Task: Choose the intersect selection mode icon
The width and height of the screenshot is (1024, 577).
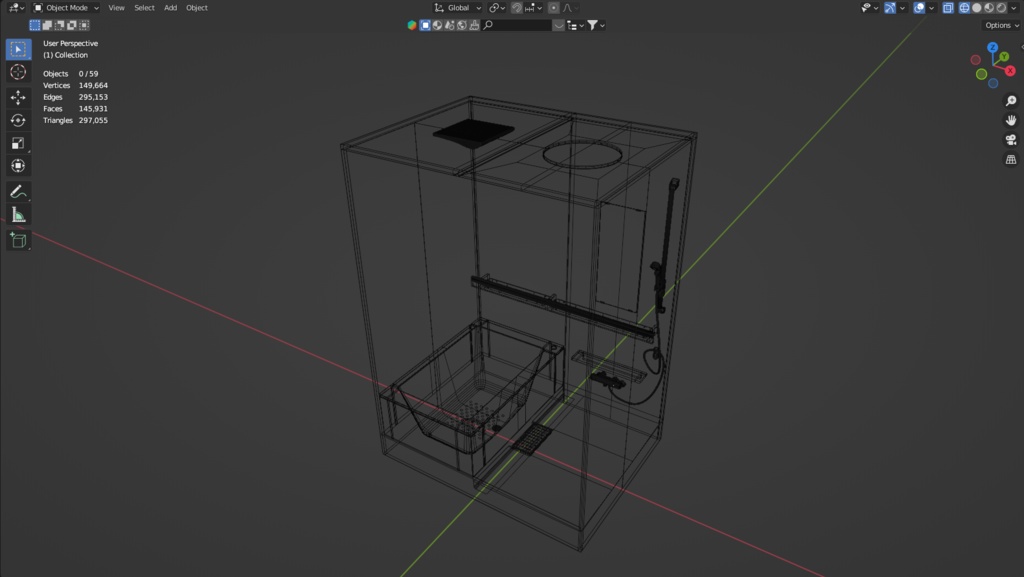Action: [x=84, y=25]
